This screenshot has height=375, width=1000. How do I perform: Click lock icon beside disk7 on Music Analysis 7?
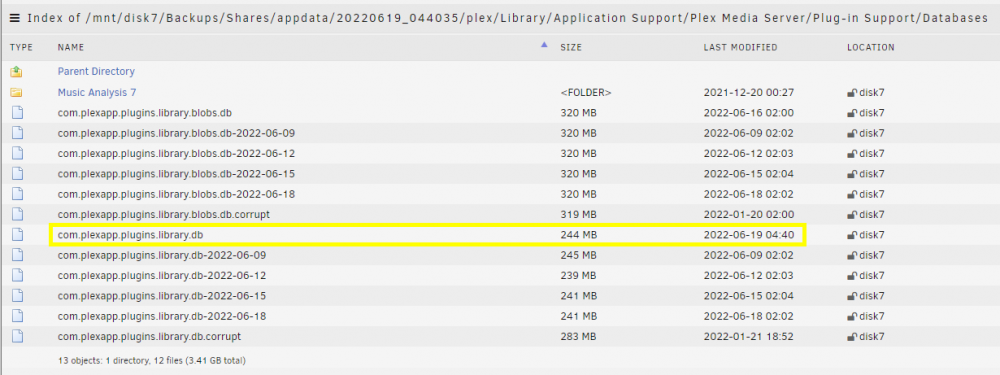tap(851, 93)
